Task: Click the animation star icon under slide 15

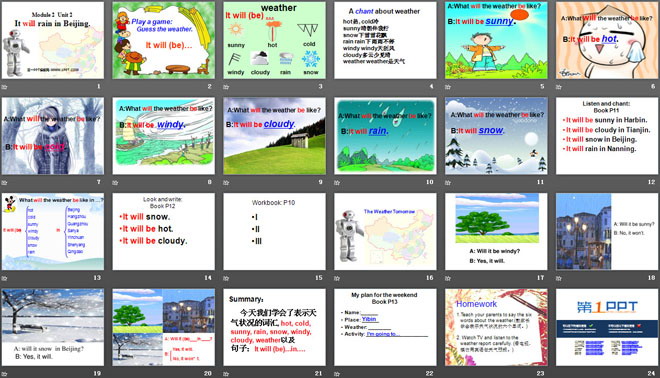Action: coord(226,278)
